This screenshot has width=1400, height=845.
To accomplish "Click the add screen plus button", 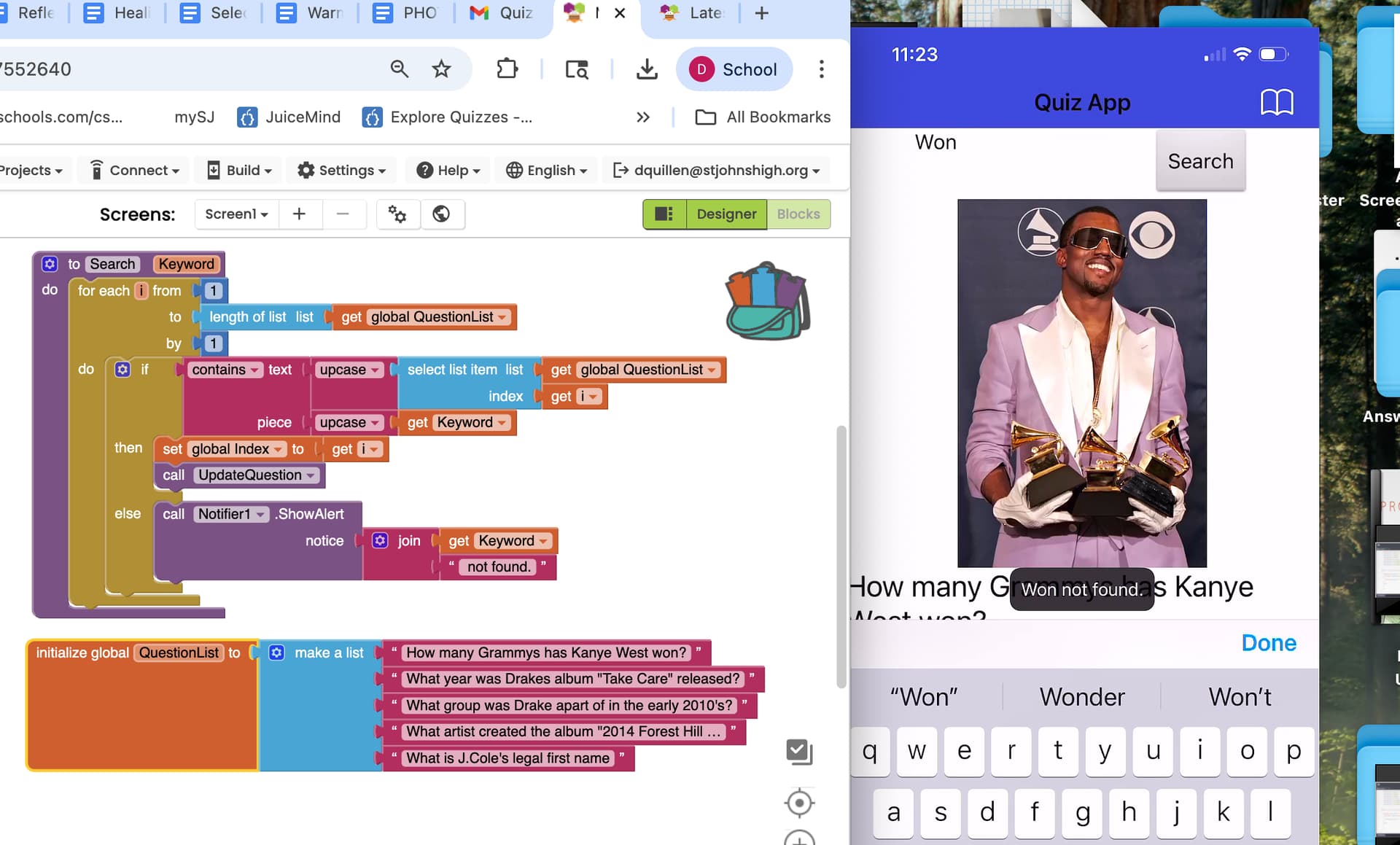I will click(299, 214).
